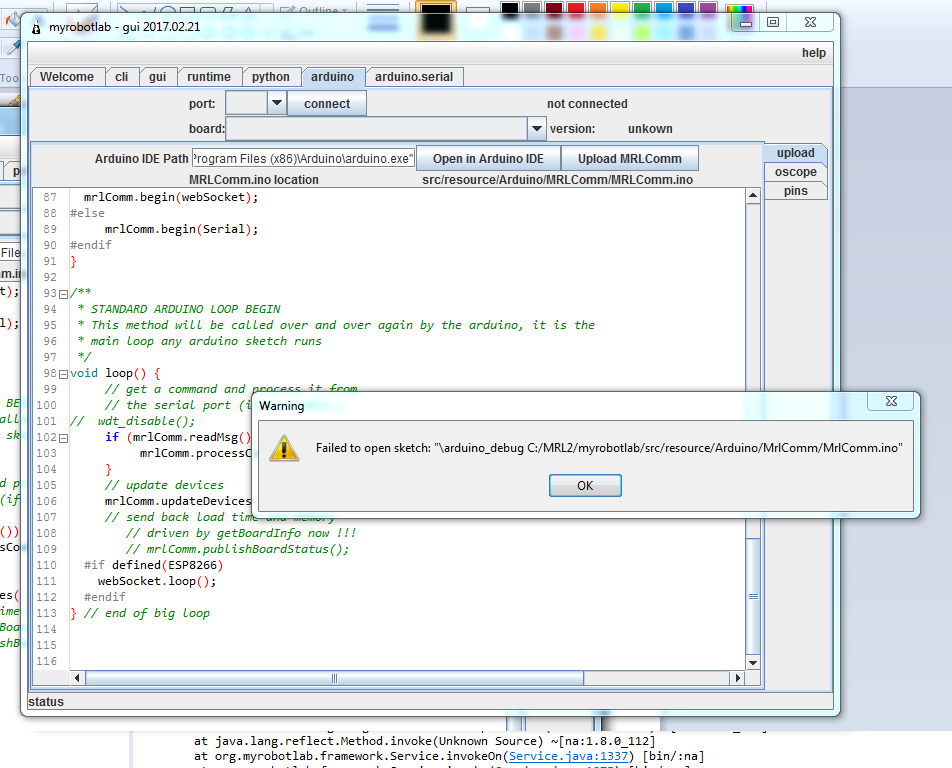
Task: Select the pins side tab
Action: pos(795,191)
